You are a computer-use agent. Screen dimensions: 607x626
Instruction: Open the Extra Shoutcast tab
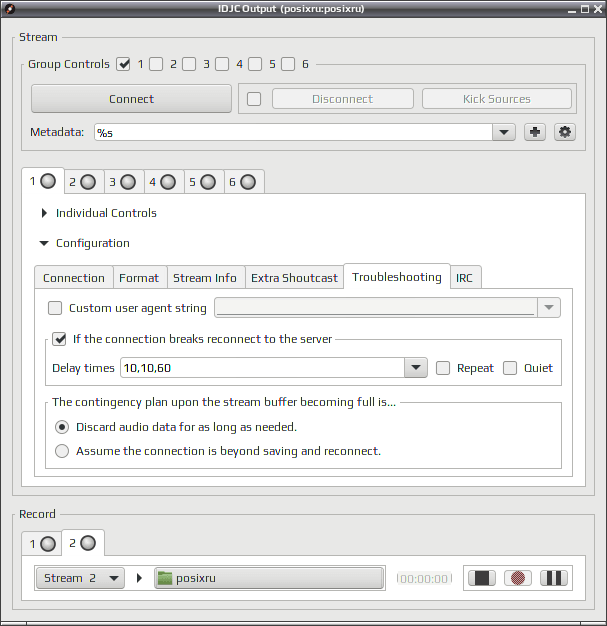[x=294, y=277]
